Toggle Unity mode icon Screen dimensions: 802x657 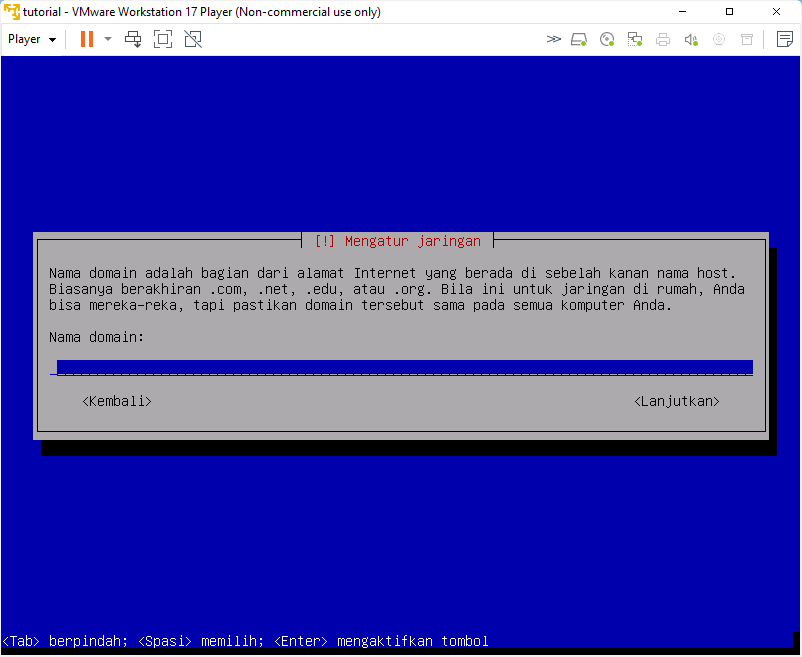[x=193, y=39]
